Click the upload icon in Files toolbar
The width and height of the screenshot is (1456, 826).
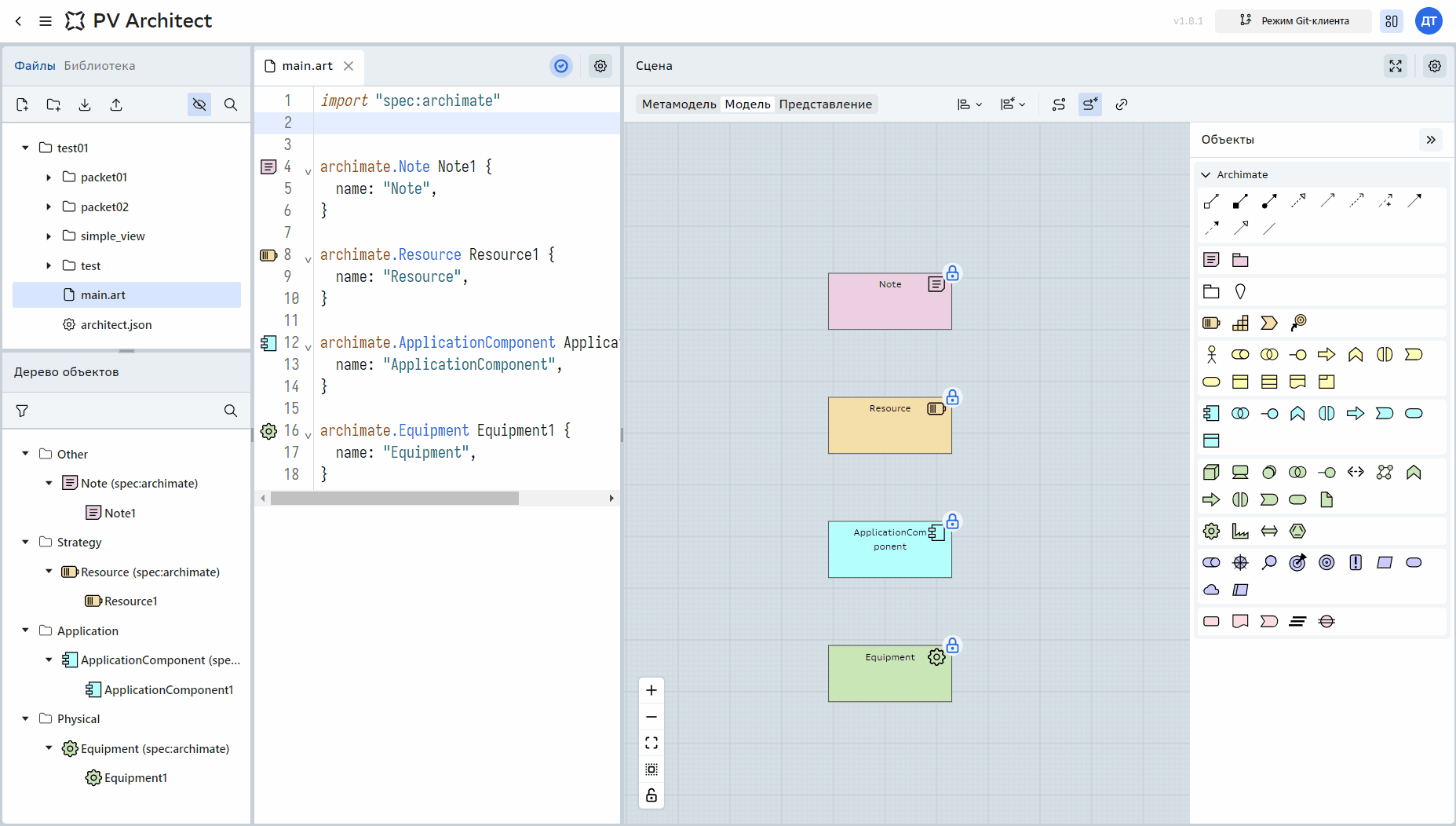coord(116,104)
